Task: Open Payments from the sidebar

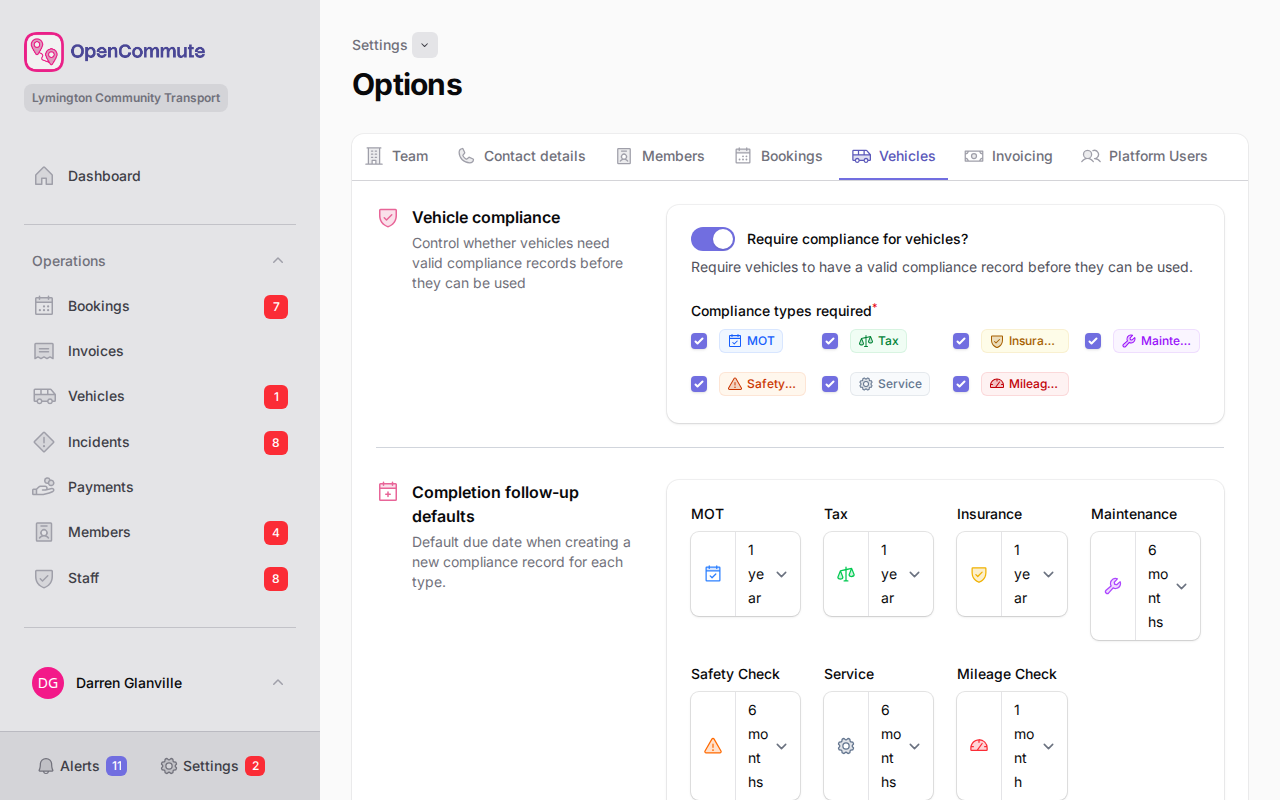Action: [160, 487]
